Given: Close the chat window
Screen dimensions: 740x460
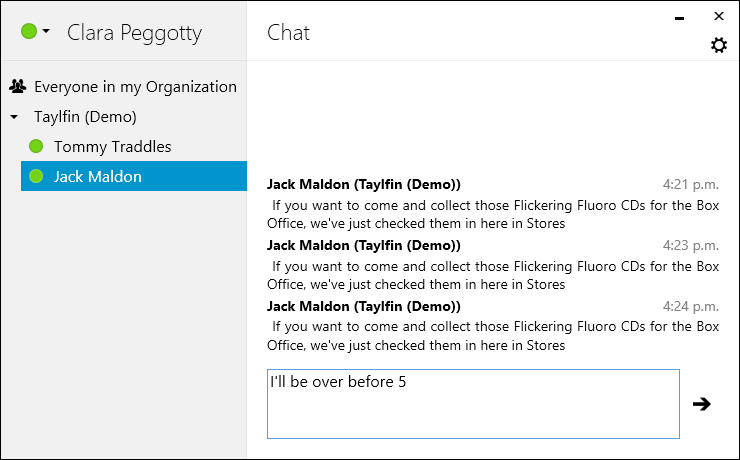Looking at the screenshot, I should pyautogui.click(x=719, y=16).
